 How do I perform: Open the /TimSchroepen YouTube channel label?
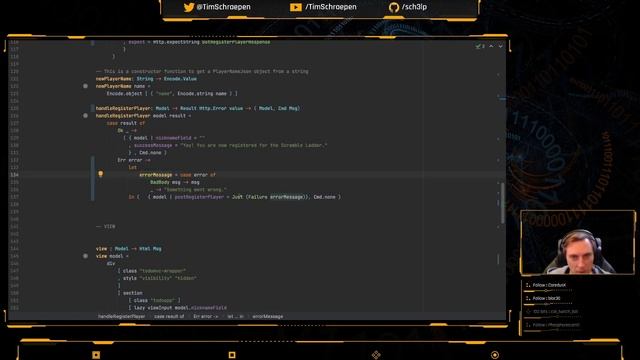[331, 7]
